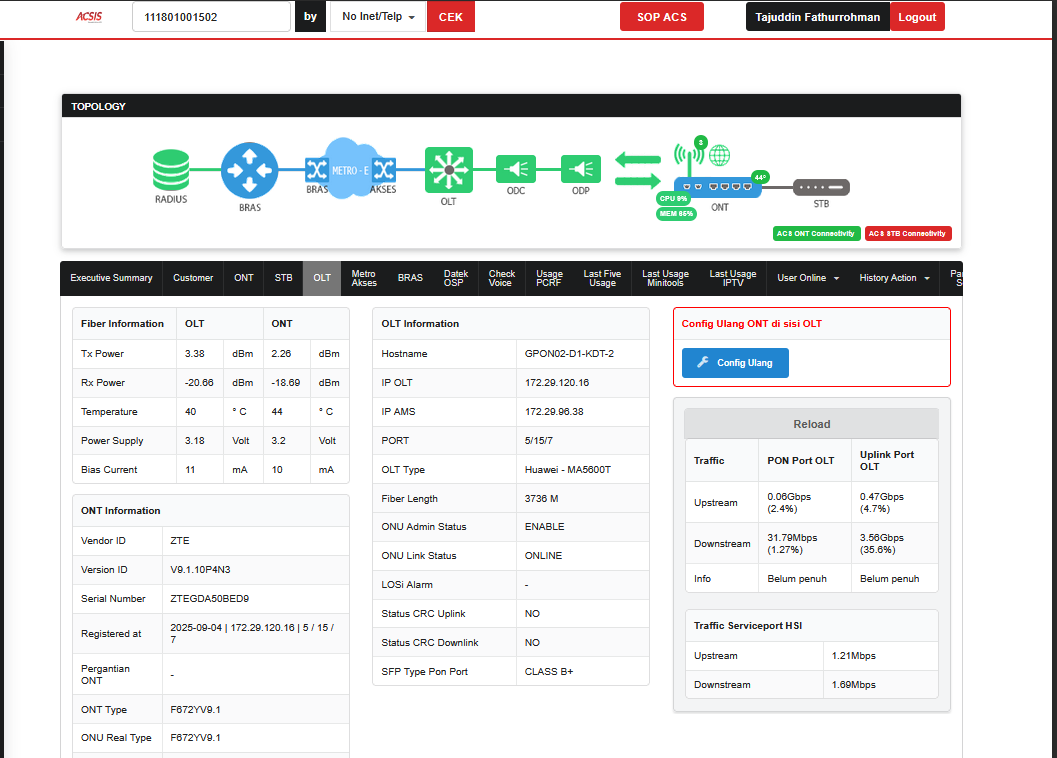Click the TOPOLOGY panel header
The image size is (1057, 758).
pyautogui.click(x=511, y=106)
